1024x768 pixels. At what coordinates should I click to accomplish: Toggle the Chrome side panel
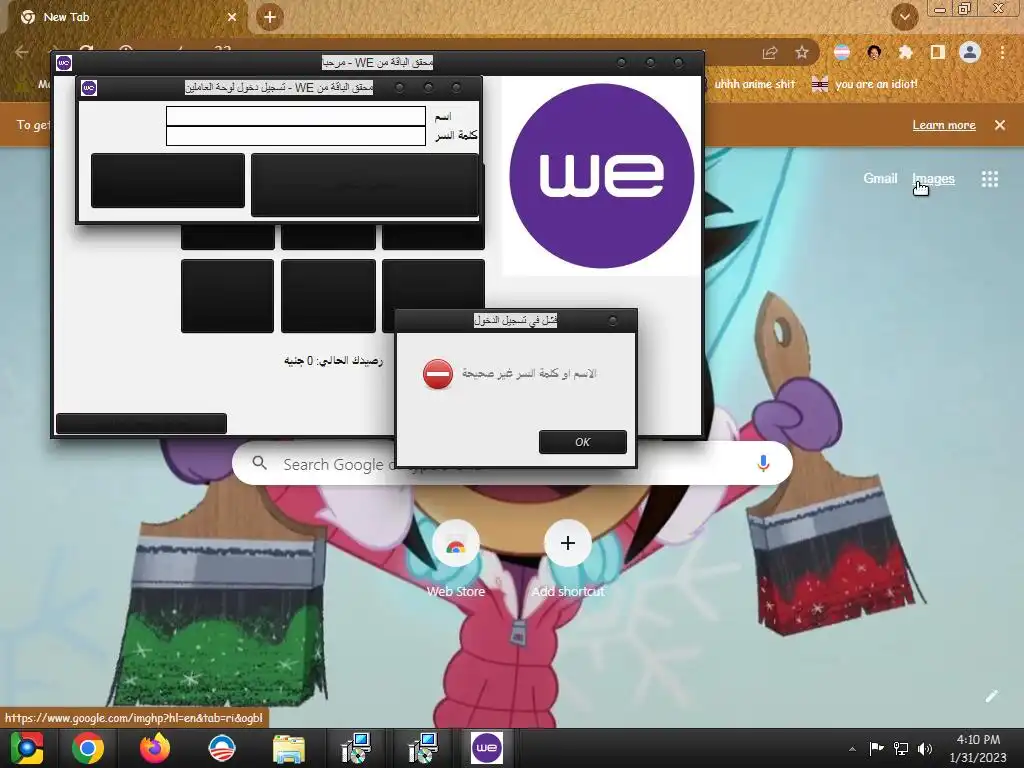point(937,52)
